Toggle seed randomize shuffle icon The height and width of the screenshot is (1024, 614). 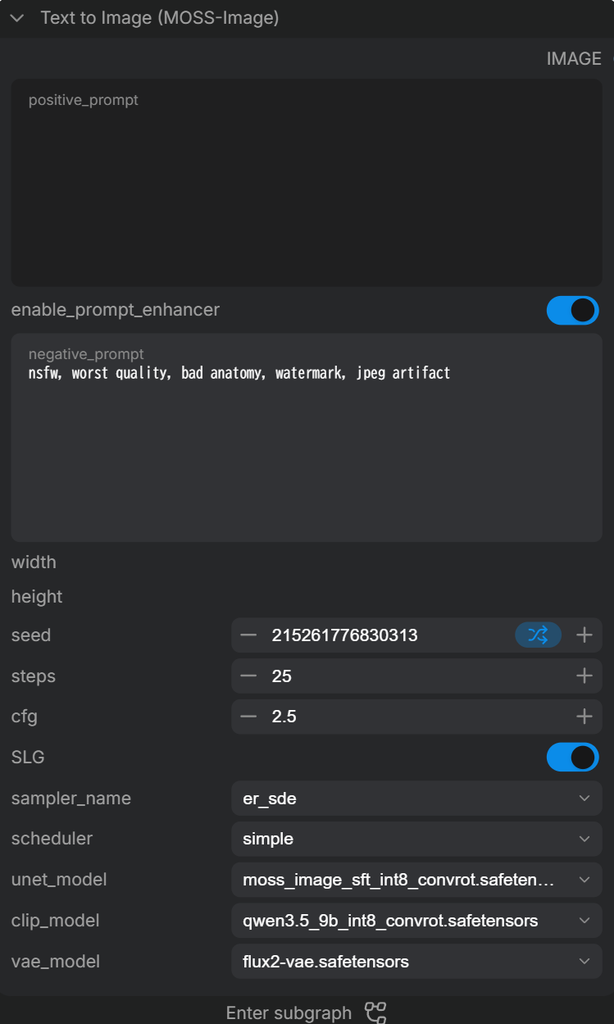point(538,635)
